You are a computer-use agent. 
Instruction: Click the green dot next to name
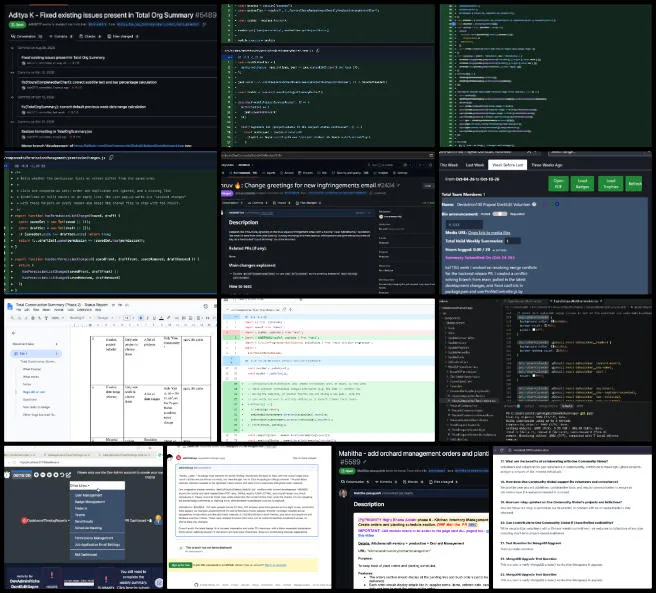551,205
